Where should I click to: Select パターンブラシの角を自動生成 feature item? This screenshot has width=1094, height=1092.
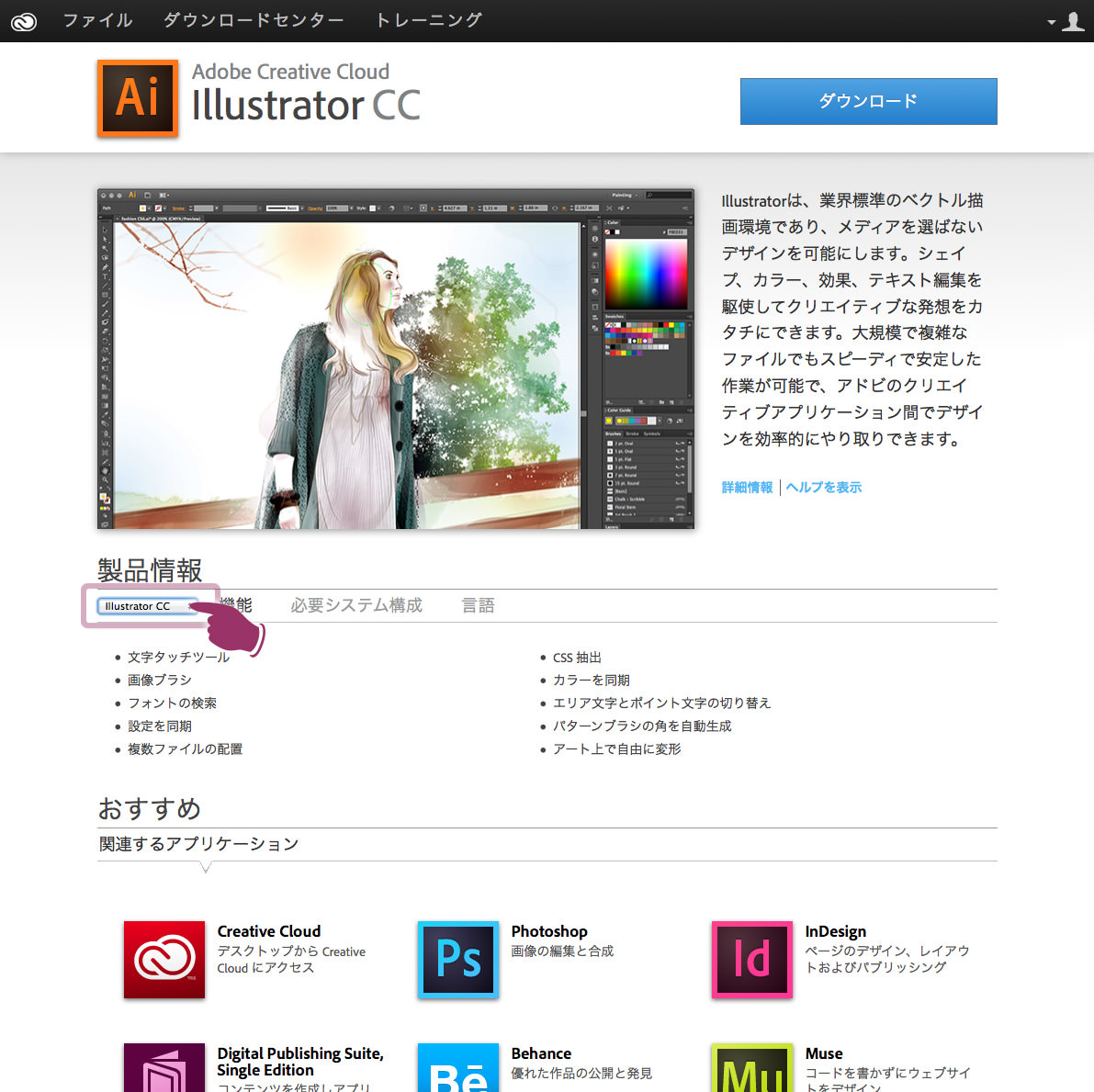(x=642, y=726)
